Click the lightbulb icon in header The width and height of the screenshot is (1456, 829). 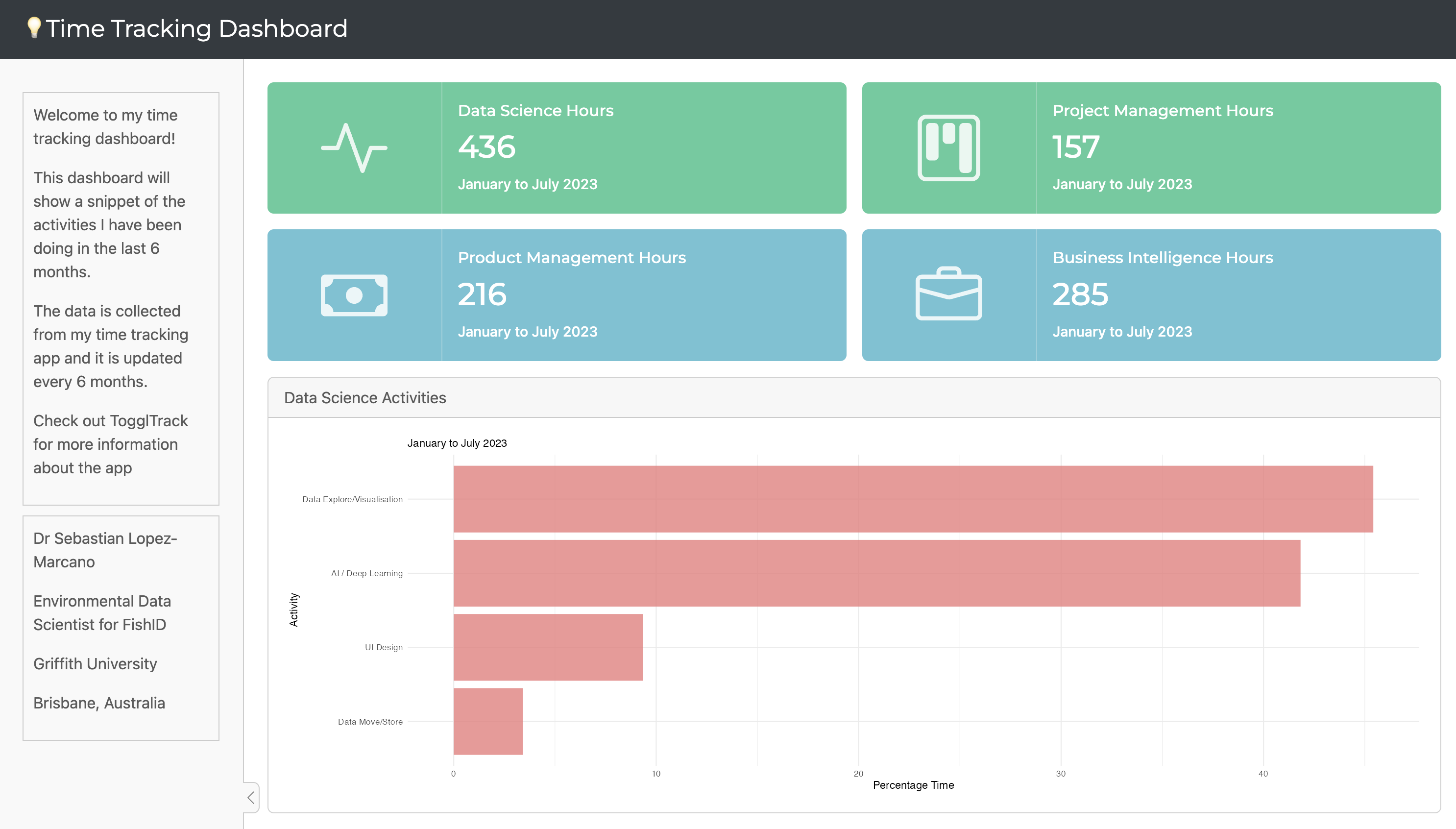tap(34, 27)
